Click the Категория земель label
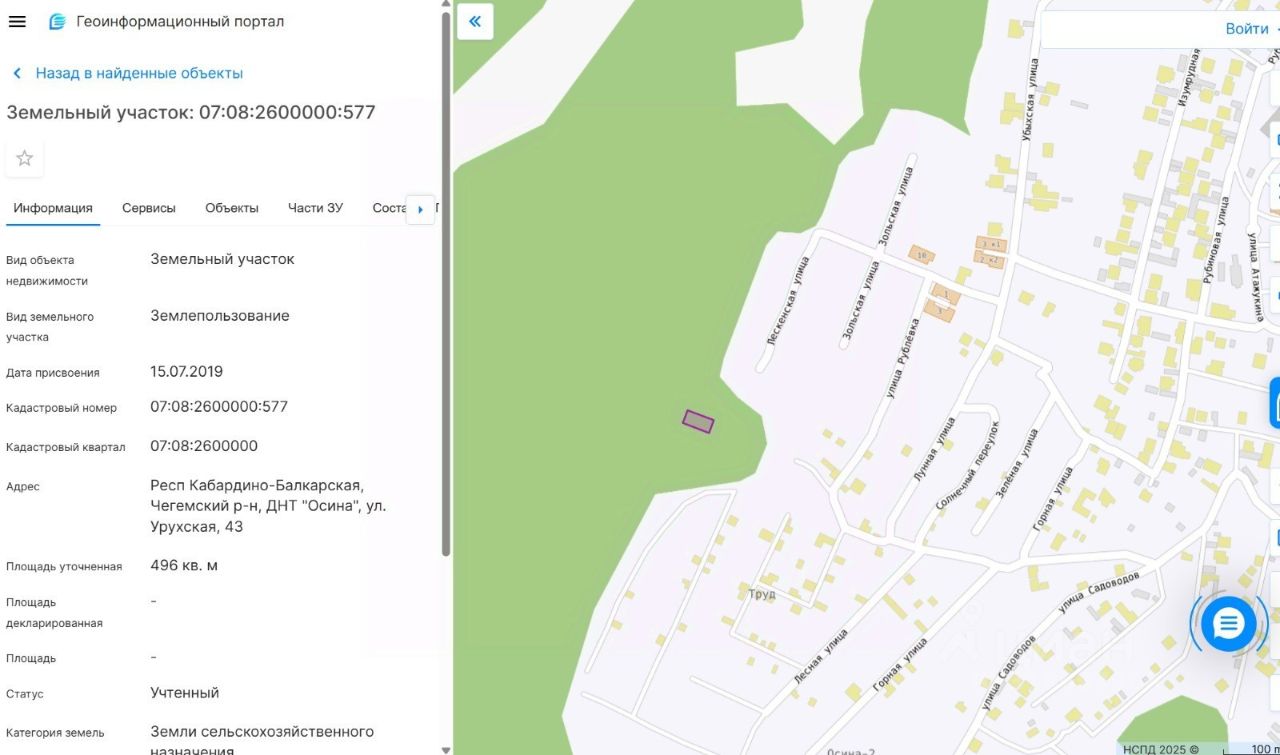Image resolution: width=1280 pixels, height=755 pixels. pos(55,733)
